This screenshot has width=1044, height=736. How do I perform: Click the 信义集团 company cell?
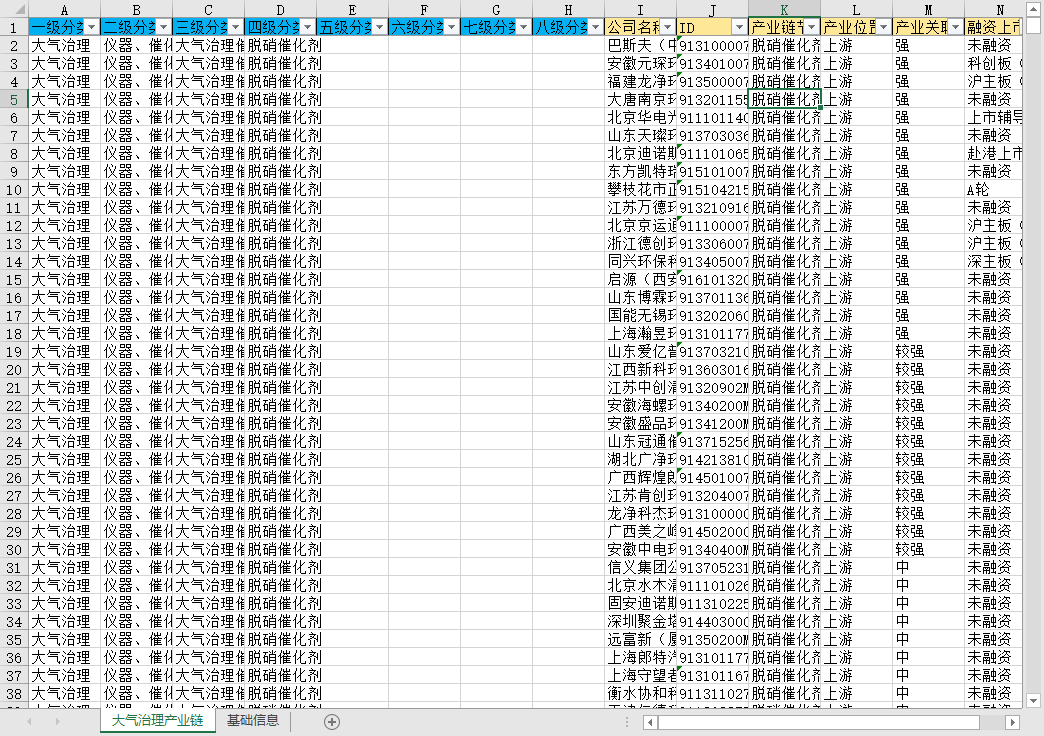pos(641,567)
